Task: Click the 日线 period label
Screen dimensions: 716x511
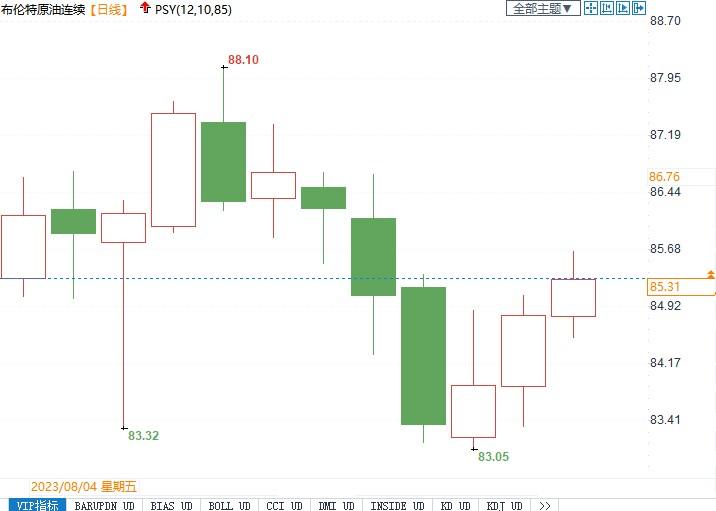Action: (x=109, y=8)
